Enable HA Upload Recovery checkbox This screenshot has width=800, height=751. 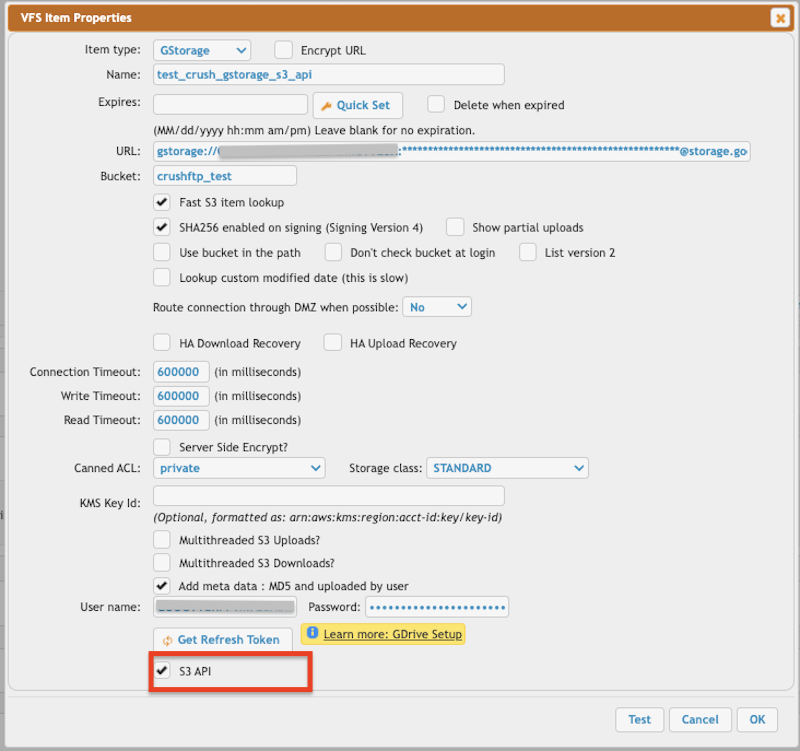333,343
